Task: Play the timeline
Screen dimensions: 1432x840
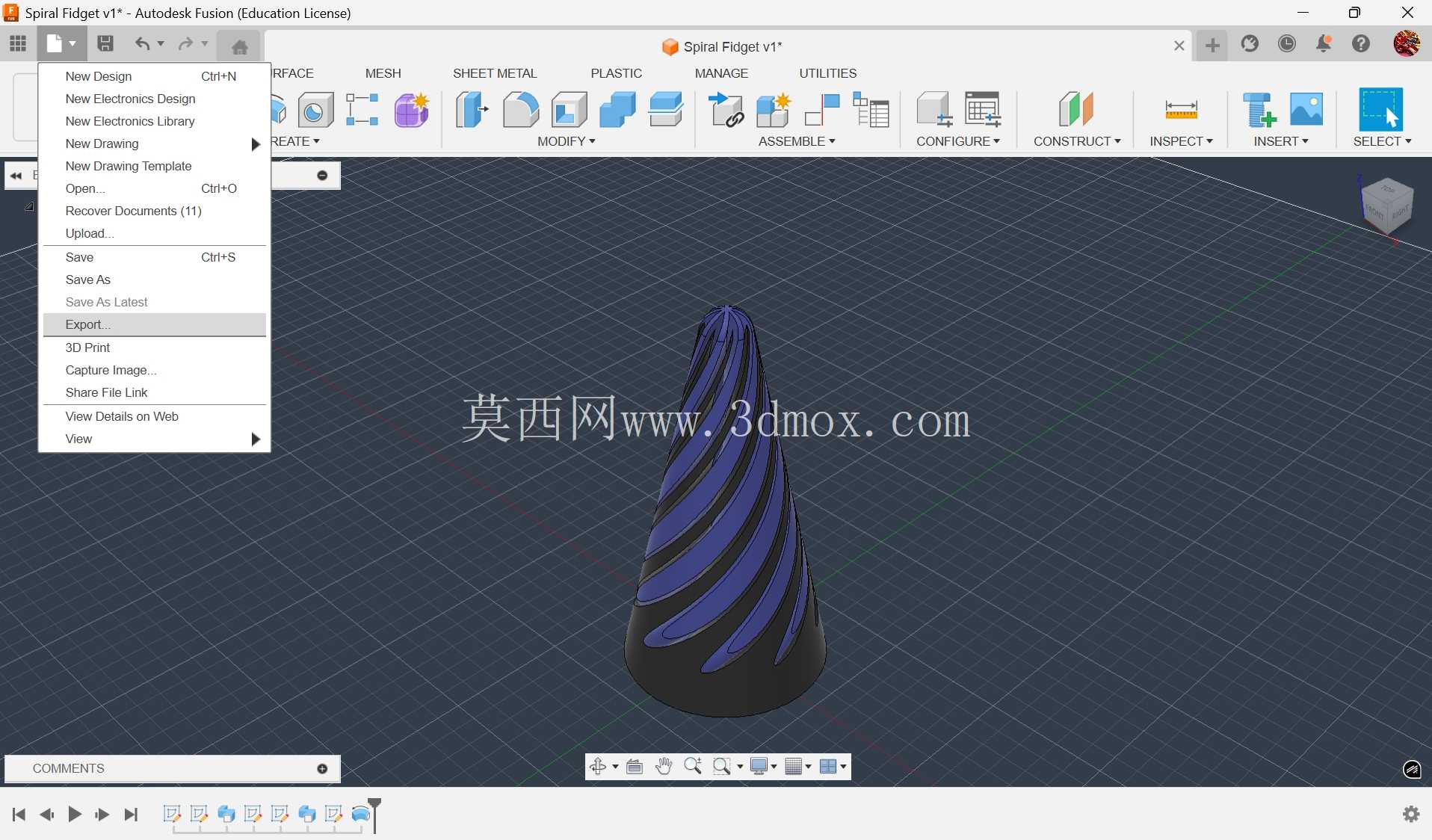Action: [74, 814]
